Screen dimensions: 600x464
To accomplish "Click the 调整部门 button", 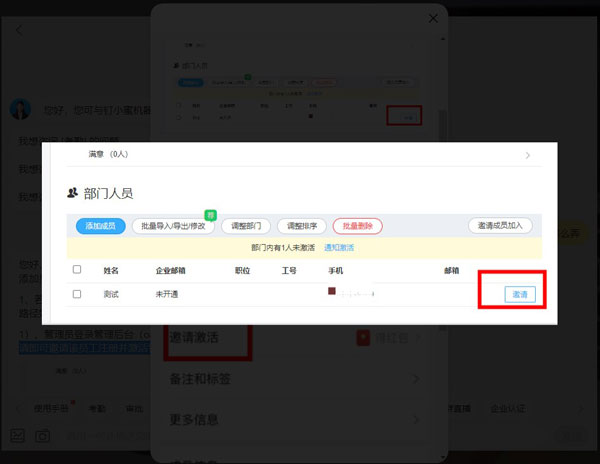I will (x=244, y=226).
